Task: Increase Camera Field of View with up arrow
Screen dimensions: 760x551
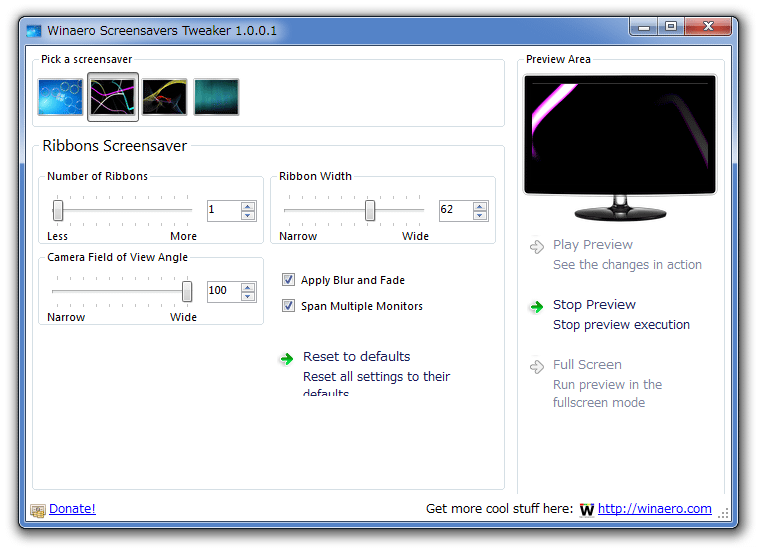Action: (248, 287)
